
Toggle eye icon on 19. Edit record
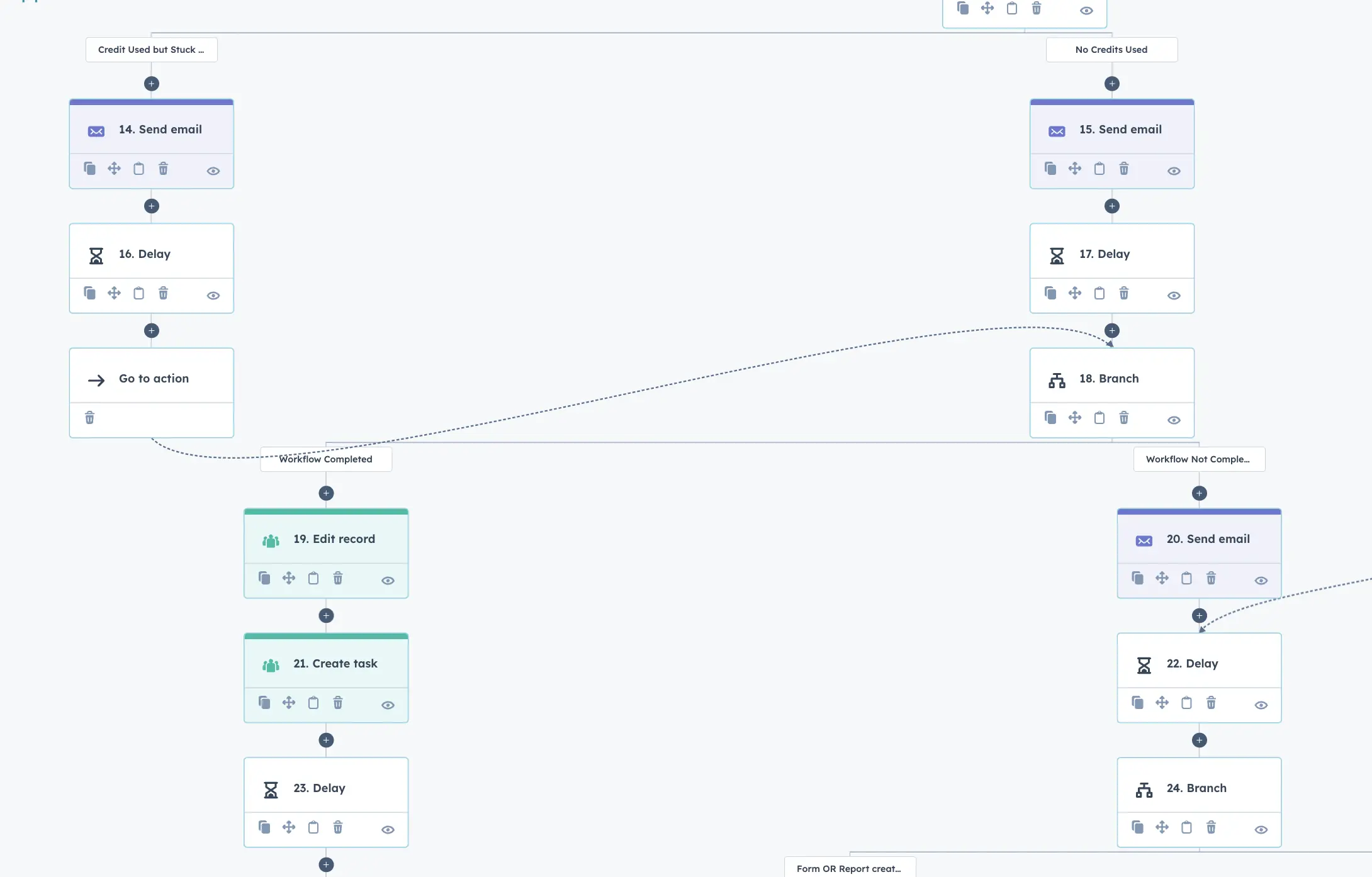[388, 581]
